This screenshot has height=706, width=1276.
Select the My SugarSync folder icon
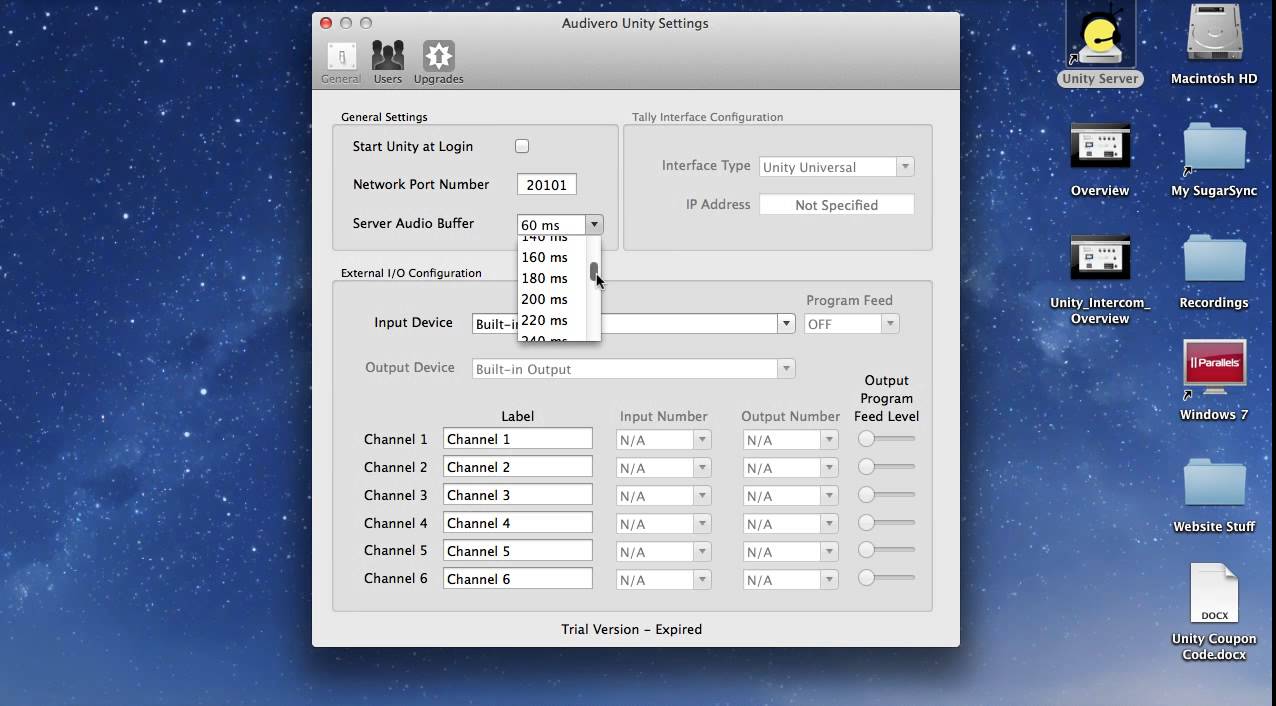point(1214,159)
